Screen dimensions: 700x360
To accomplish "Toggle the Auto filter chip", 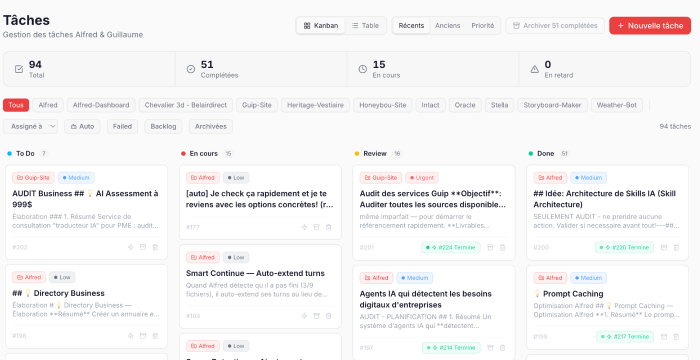I will coord(82,126).
